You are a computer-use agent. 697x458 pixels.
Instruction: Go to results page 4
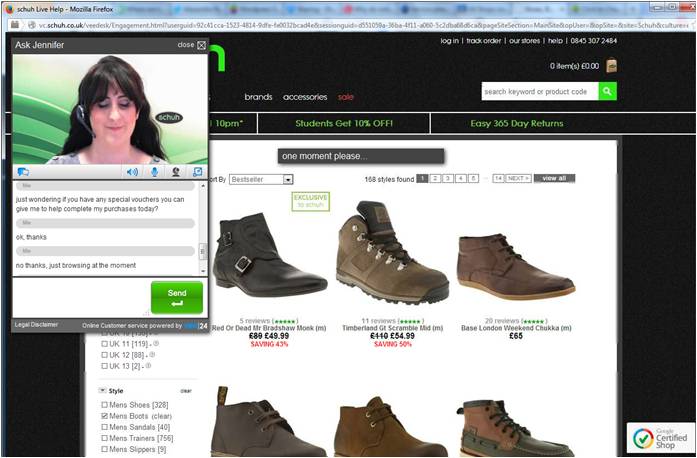[461, 178]
